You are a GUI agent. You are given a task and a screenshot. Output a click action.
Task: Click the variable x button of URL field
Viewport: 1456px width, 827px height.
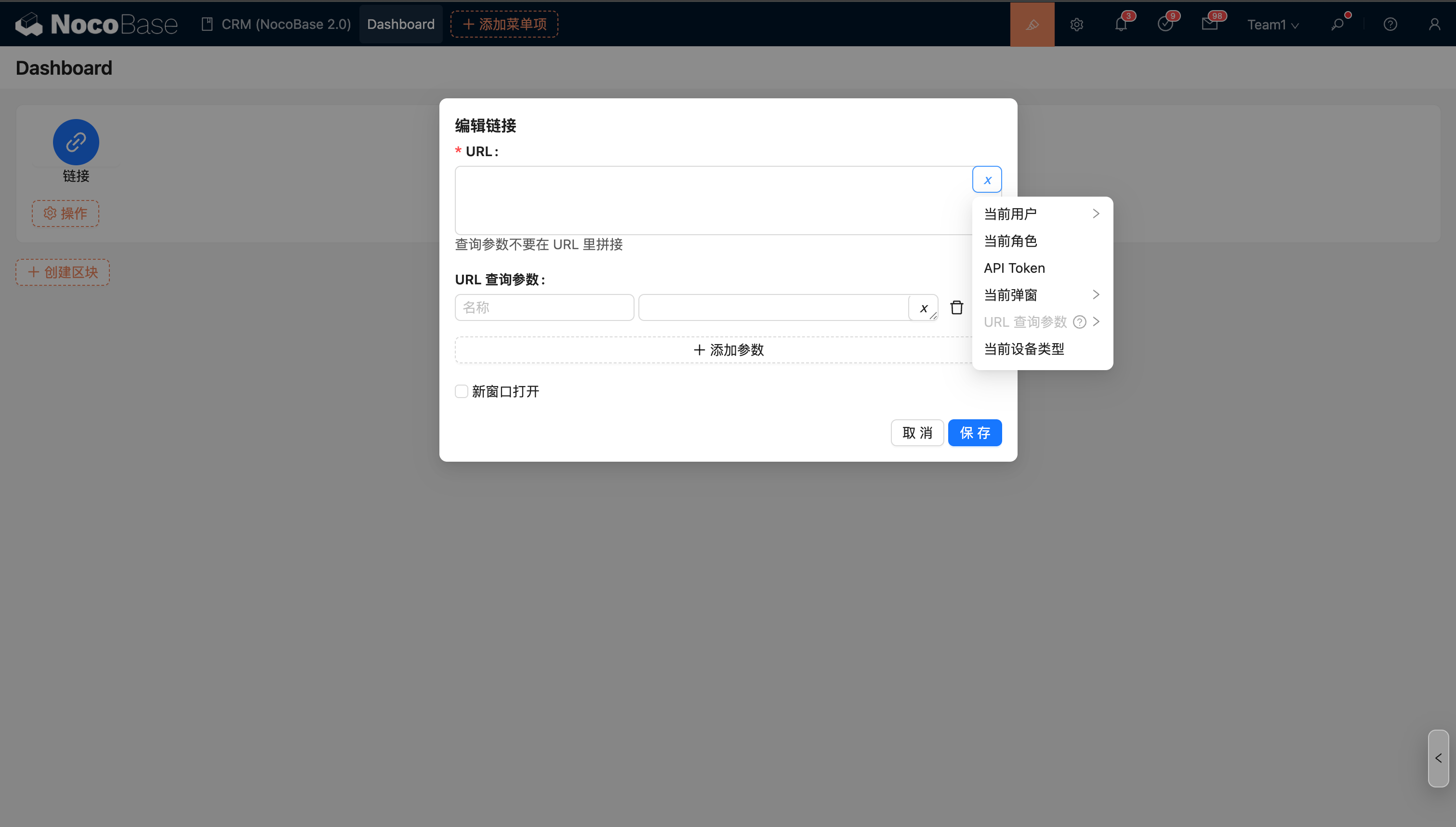click(987, 180)
